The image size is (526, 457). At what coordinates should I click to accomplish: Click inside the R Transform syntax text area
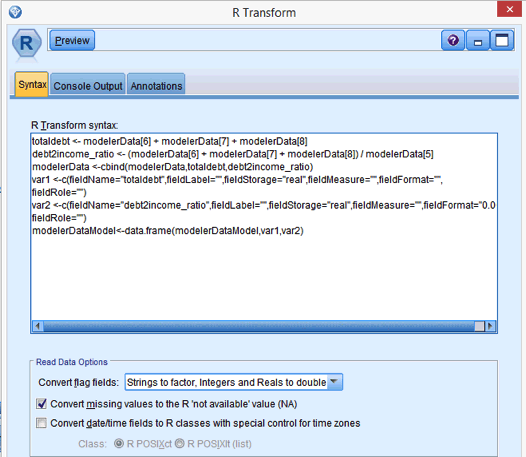(264, 226)
